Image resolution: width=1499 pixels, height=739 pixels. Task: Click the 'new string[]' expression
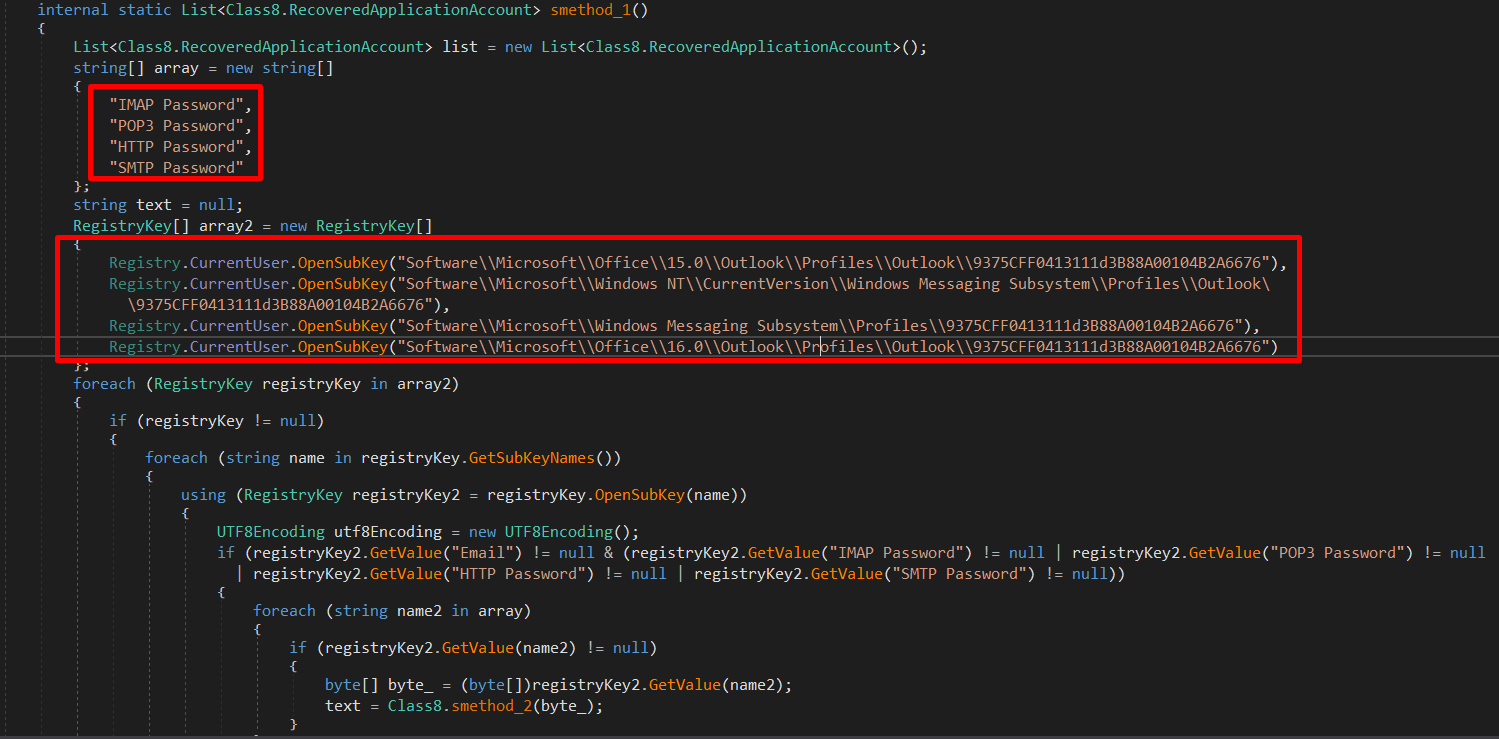(x=280, y=68)
